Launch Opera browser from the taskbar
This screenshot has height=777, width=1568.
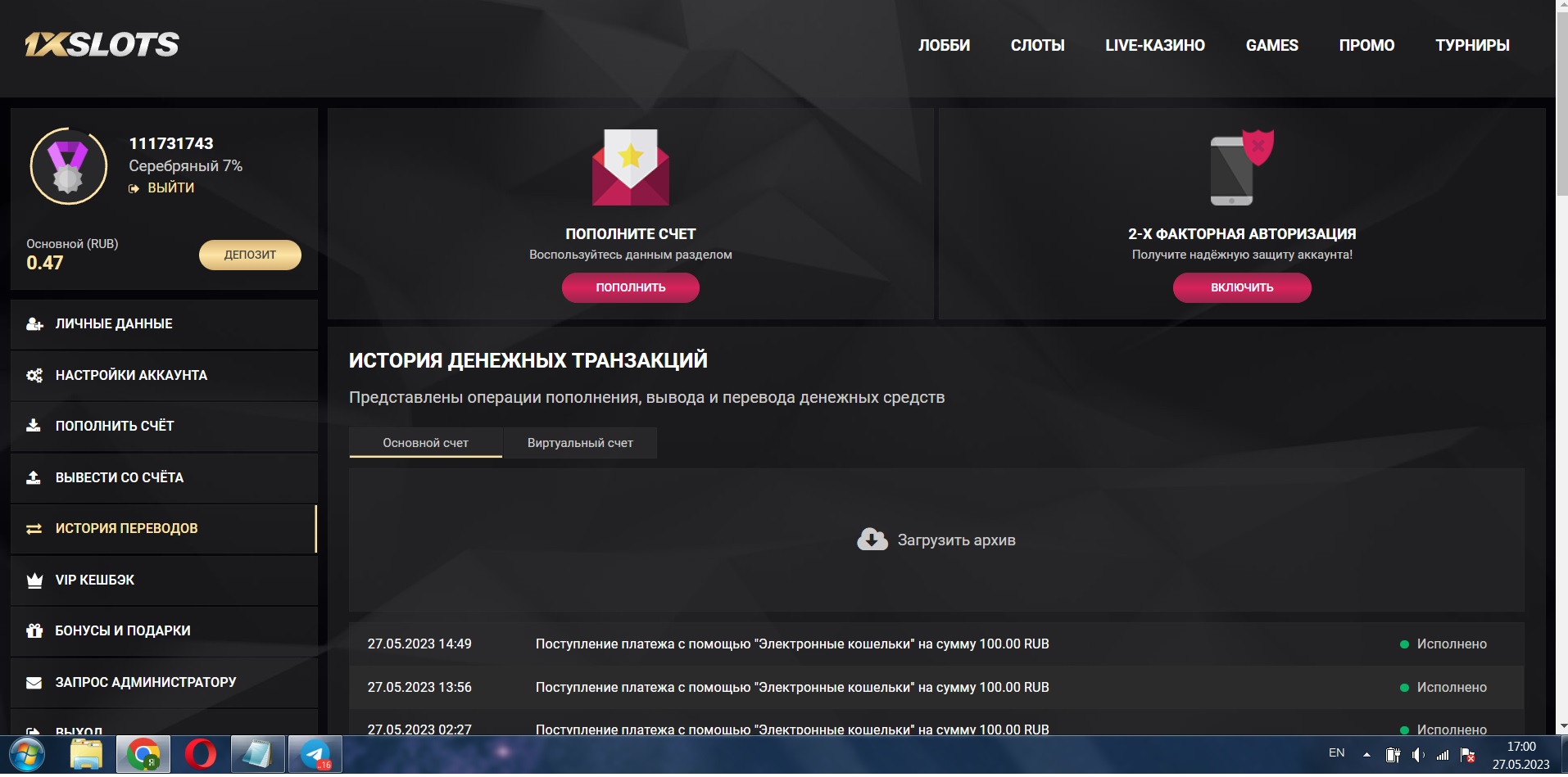(199, 754)
